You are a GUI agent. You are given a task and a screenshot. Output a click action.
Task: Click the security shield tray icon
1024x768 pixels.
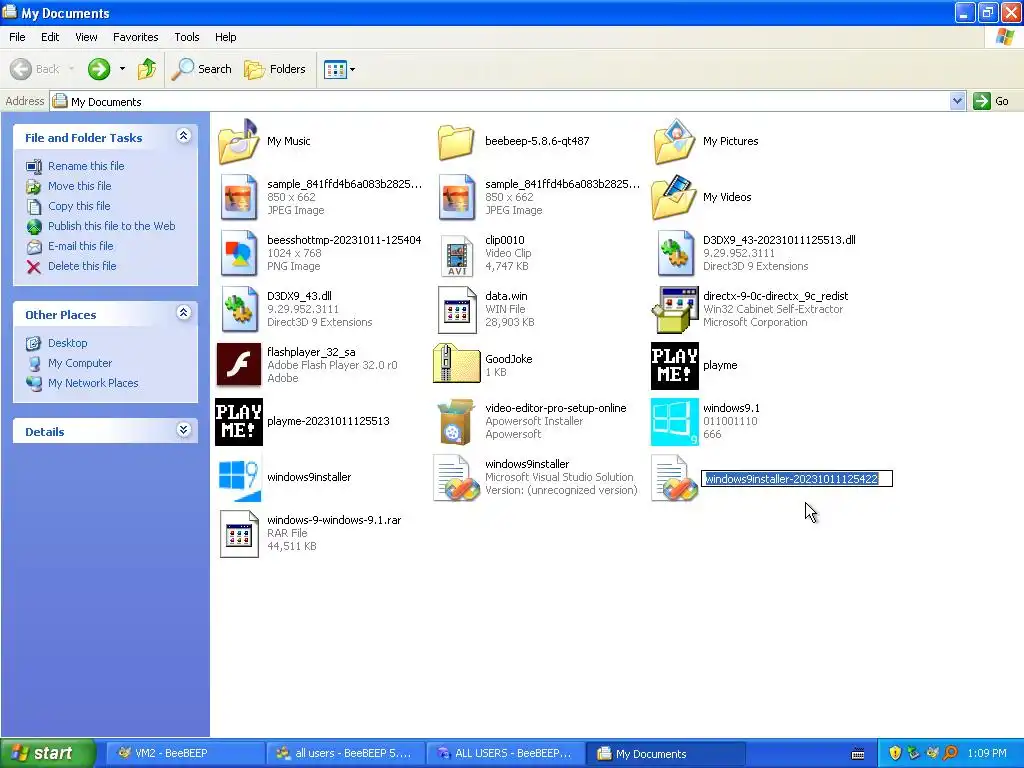coord(895,754)
